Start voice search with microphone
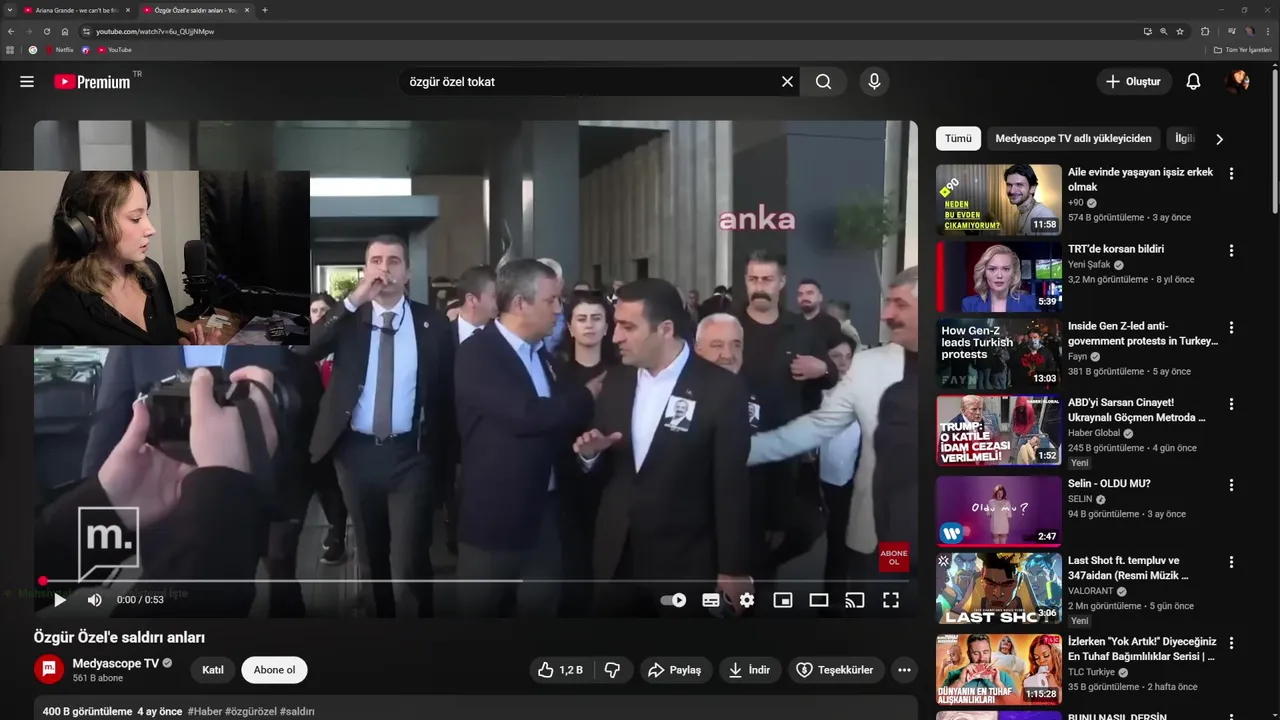This screenshot has height=720, width=1280. [874, 82]
